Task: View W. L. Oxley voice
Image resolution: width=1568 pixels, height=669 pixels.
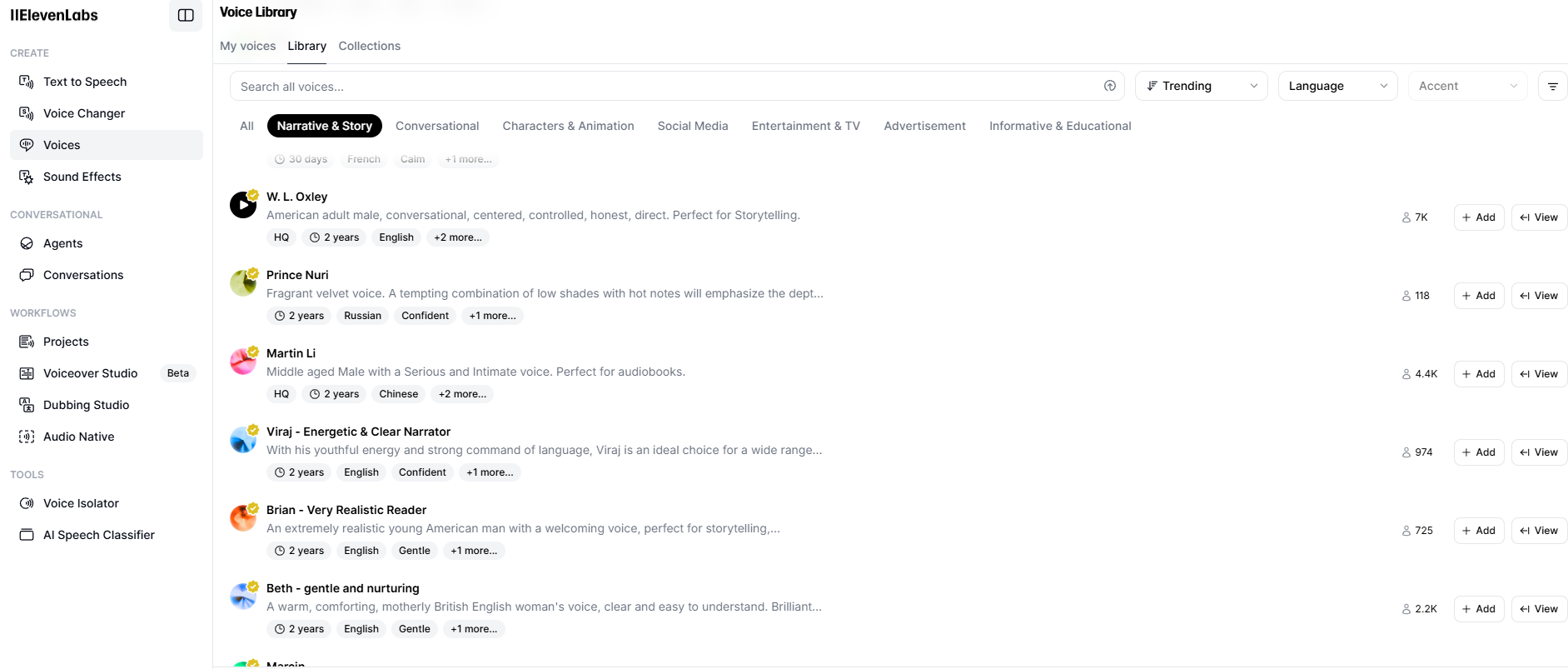Action: pos(1540,217)
